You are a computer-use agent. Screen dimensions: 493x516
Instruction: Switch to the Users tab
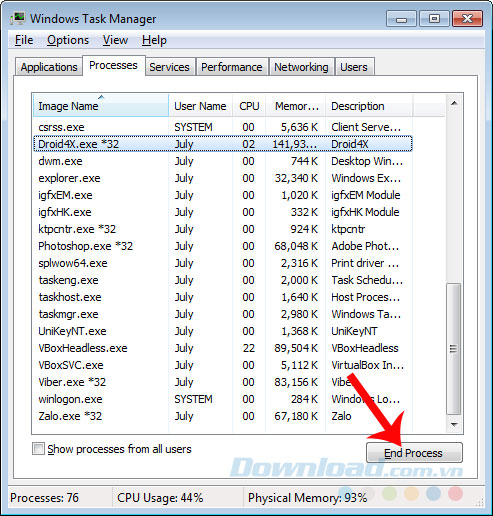click(354, 67)
